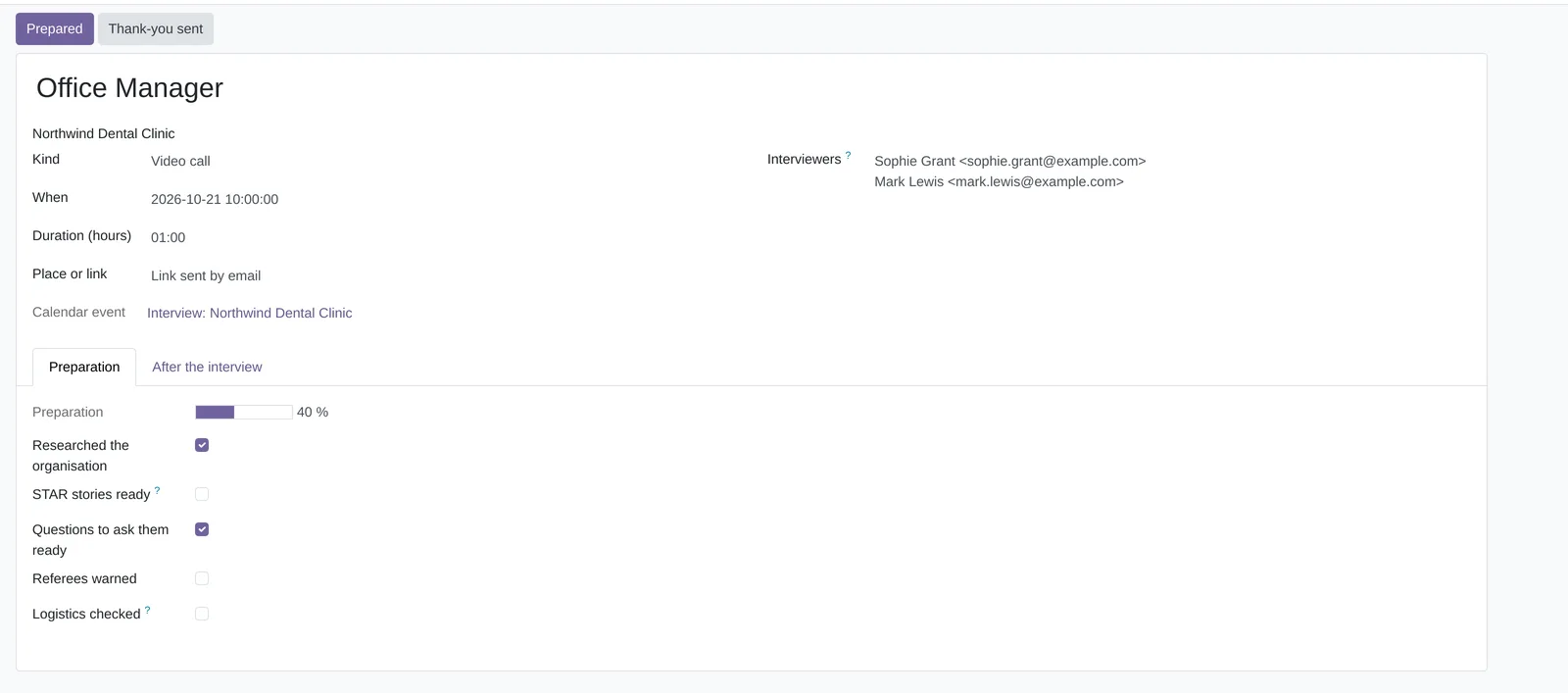Edit the Office Manager title field

coord(129,88)
